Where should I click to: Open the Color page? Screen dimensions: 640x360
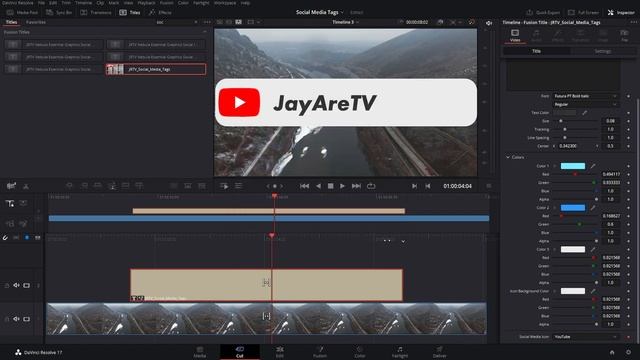pyautogui.click(x=360, y=352)
